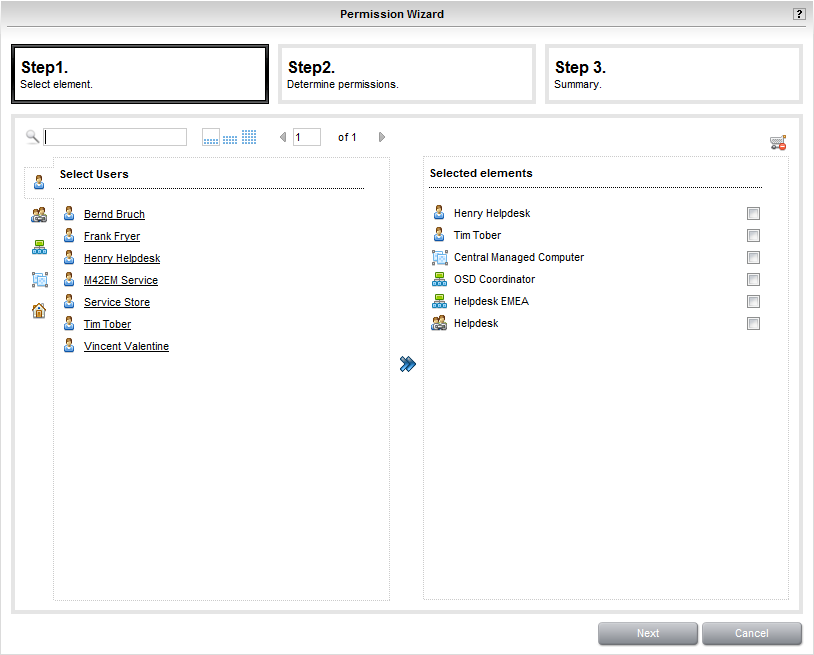Click user icon beside Vincent Valentine
814x655 pixels.
pyautogui.click(x=69, y=345)
